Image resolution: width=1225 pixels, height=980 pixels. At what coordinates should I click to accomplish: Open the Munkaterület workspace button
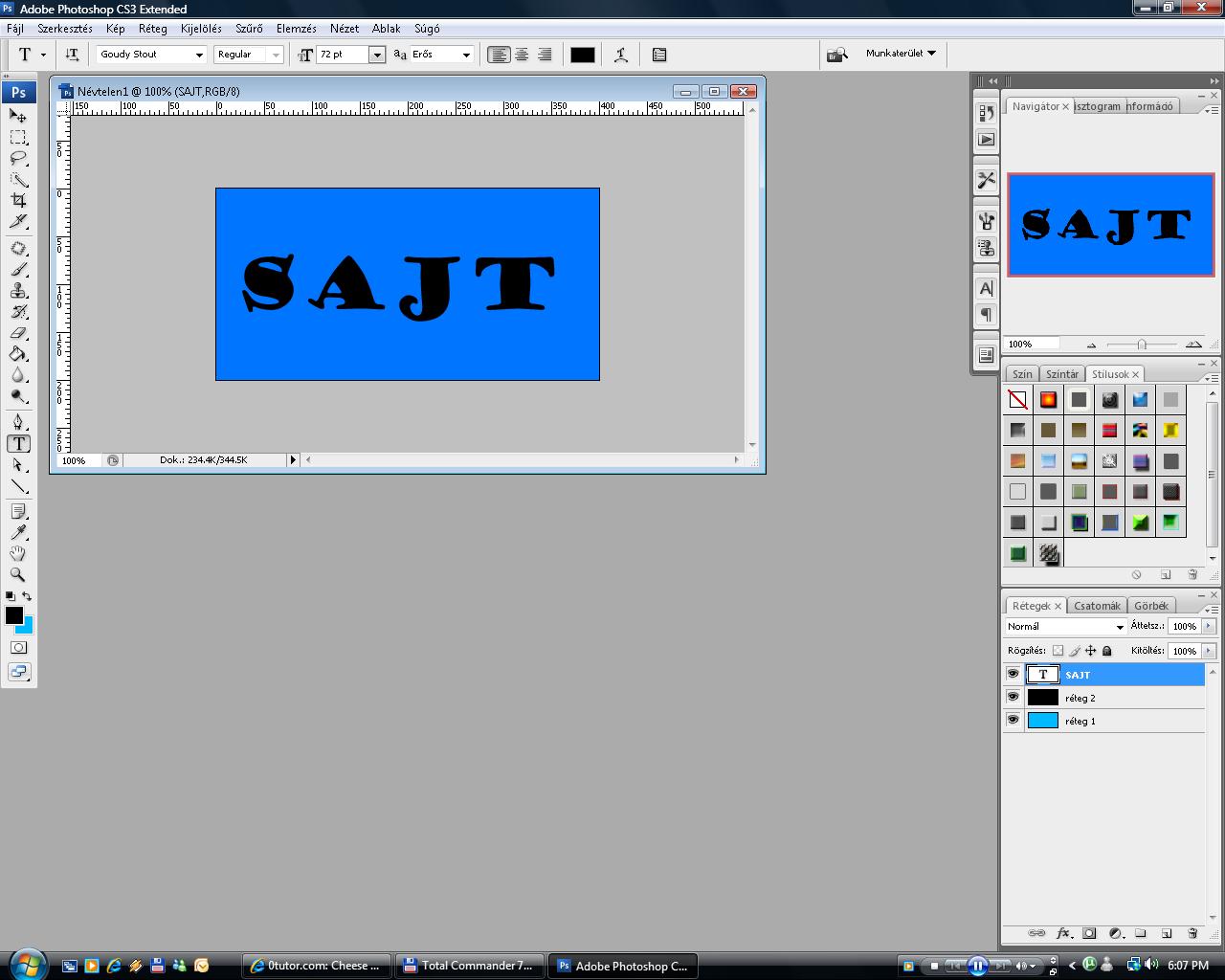coord(900,54)
